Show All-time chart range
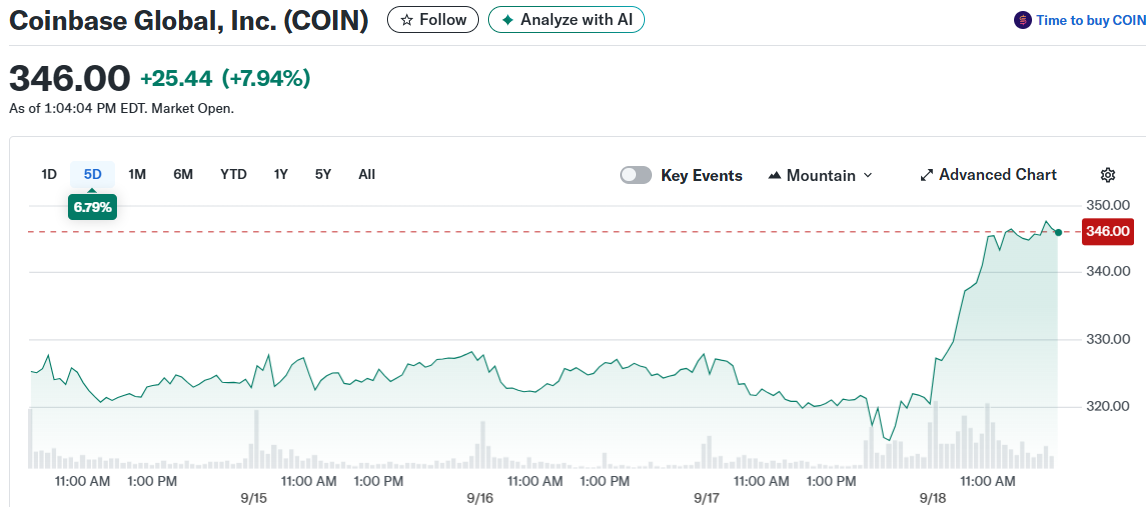The width and height of the screenshot is (1146, 507). (x=367, y=175)
